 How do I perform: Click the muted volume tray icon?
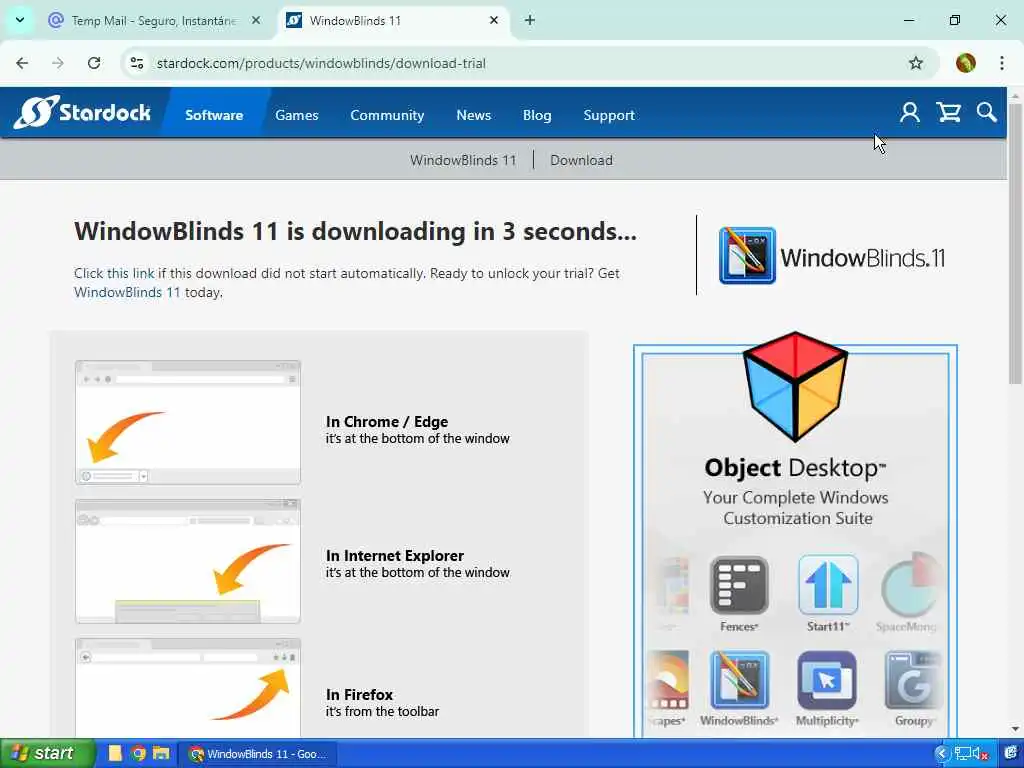click(980, 754)
